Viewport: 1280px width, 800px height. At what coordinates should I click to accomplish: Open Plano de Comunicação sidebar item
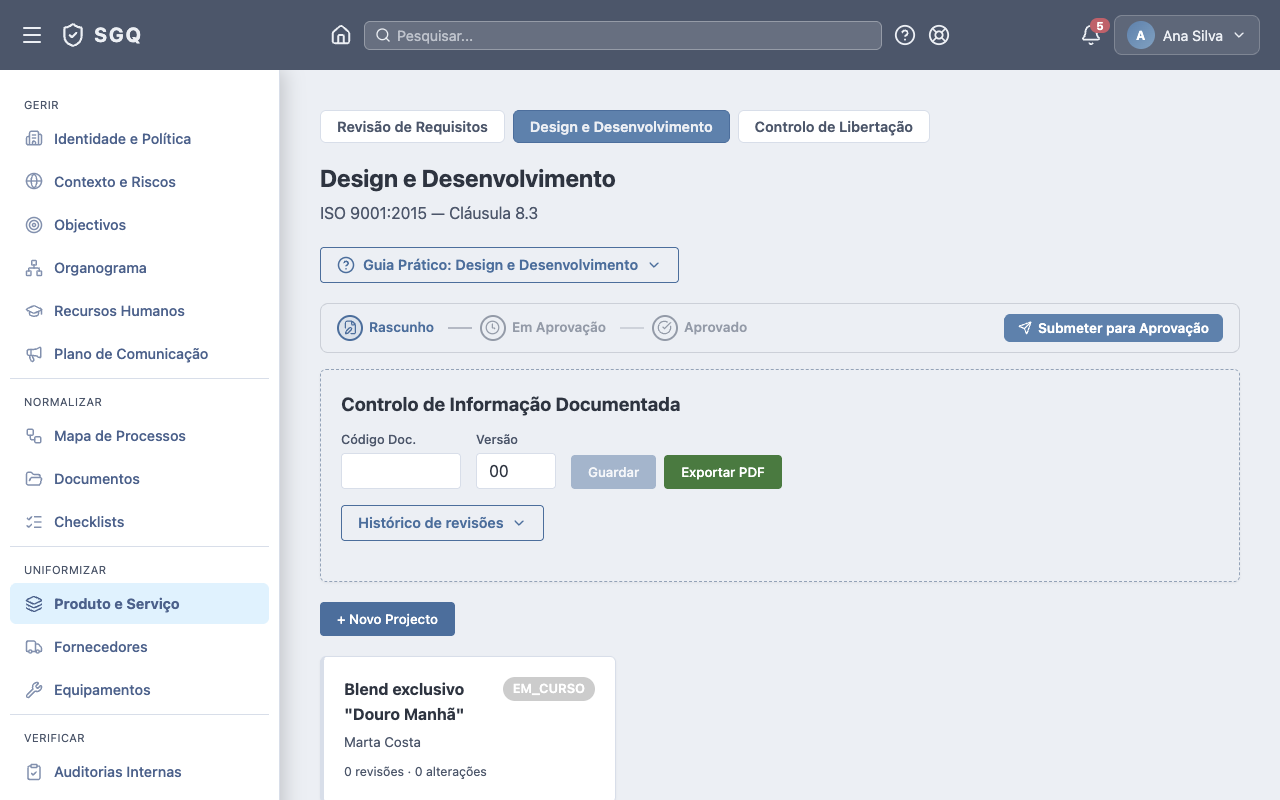pyautogui.click(x=139, y=354)
